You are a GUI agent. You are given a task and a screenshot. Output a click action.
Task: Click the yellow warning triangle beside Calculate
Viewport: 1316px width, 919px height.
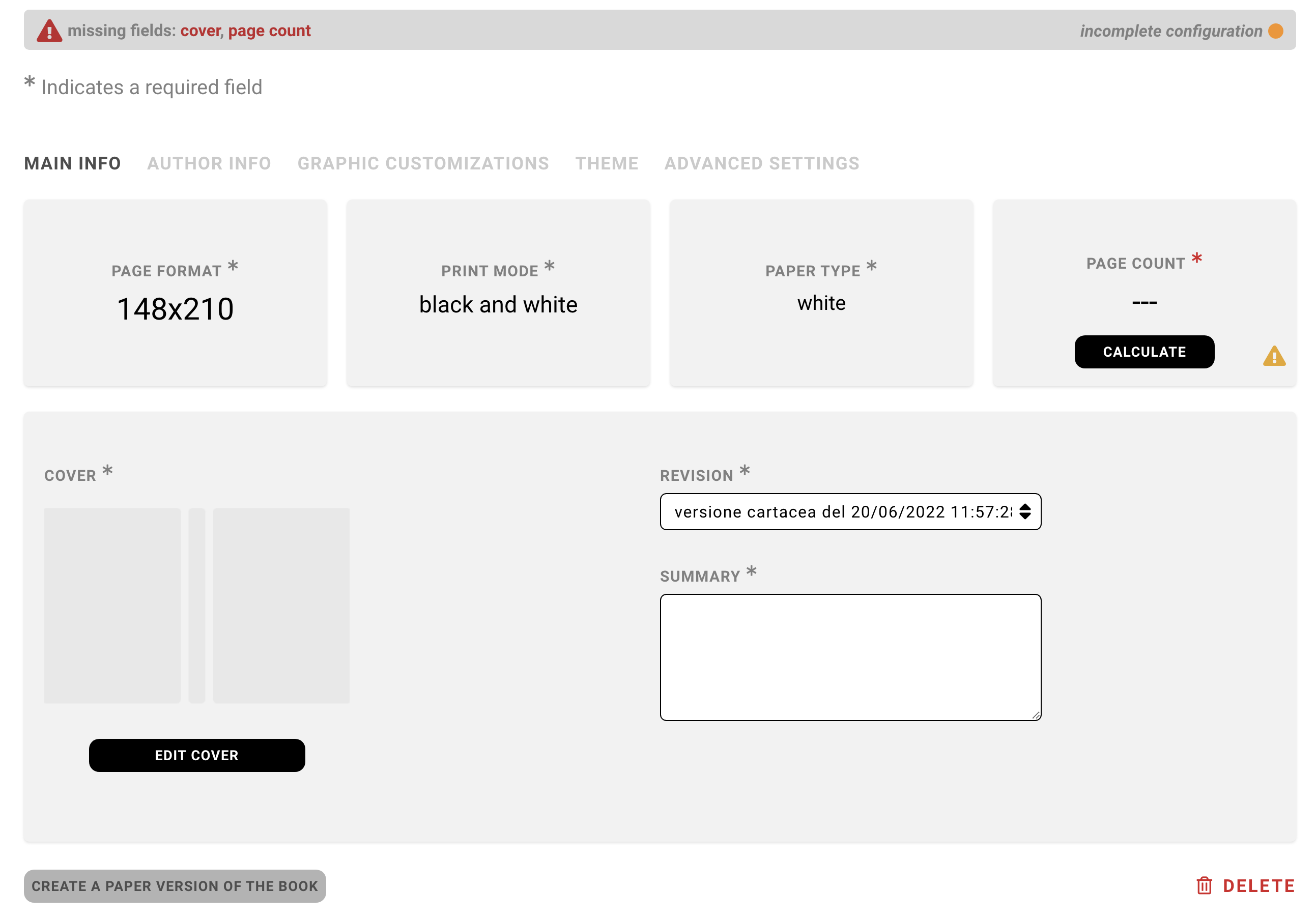coord(1274,358)
